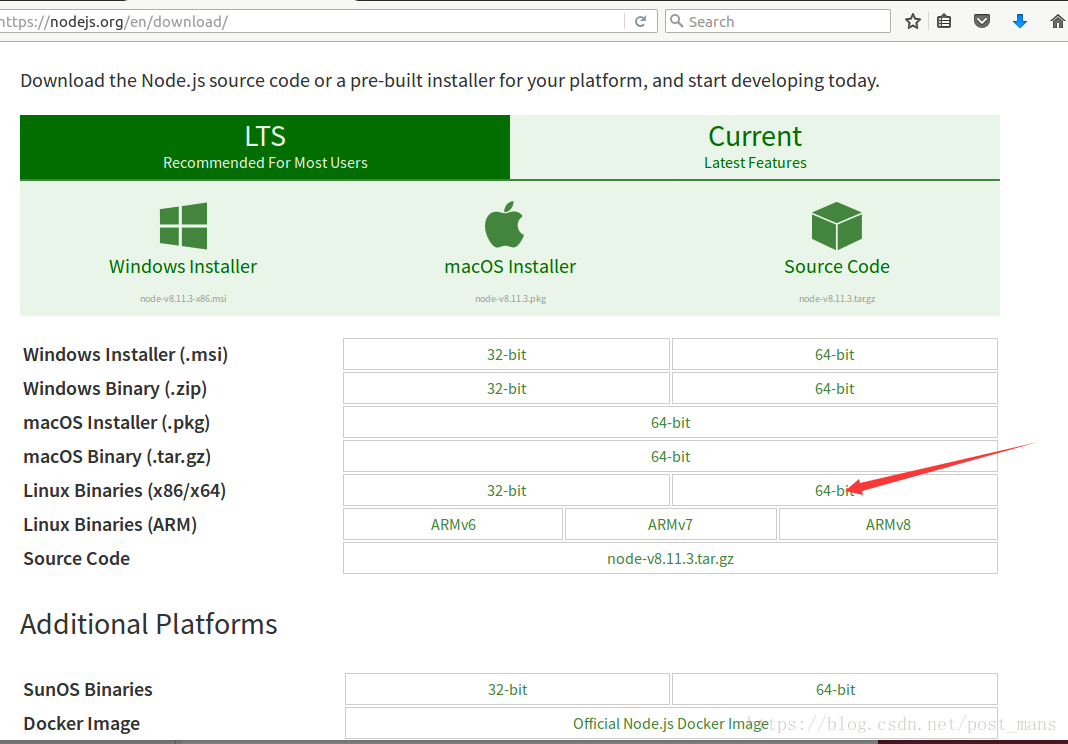
Task: Click the bookmark star icon
Action: tap(913, 21)
